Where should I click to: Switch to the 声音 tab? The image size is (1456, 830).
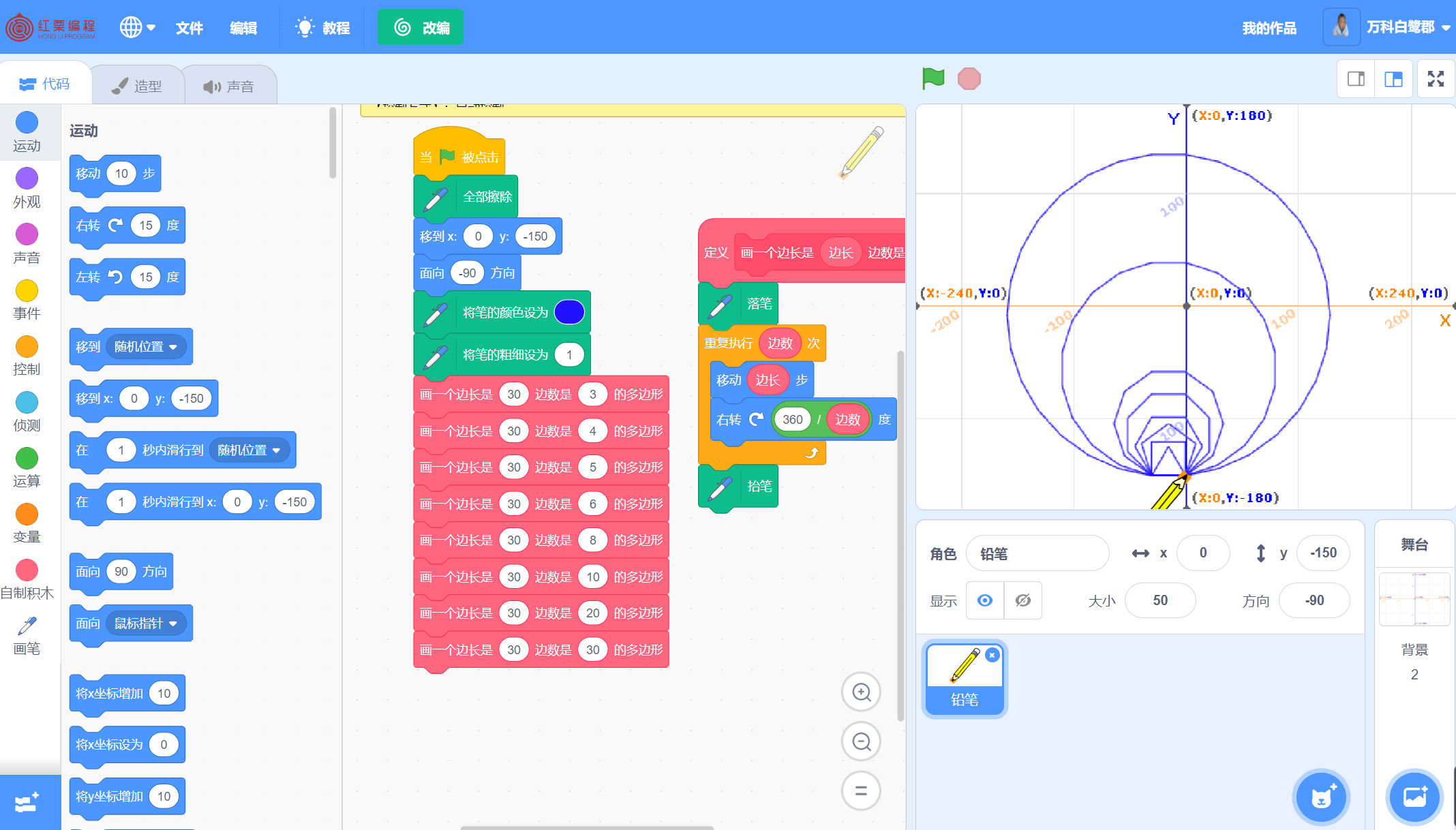click(x=229, y=86)
